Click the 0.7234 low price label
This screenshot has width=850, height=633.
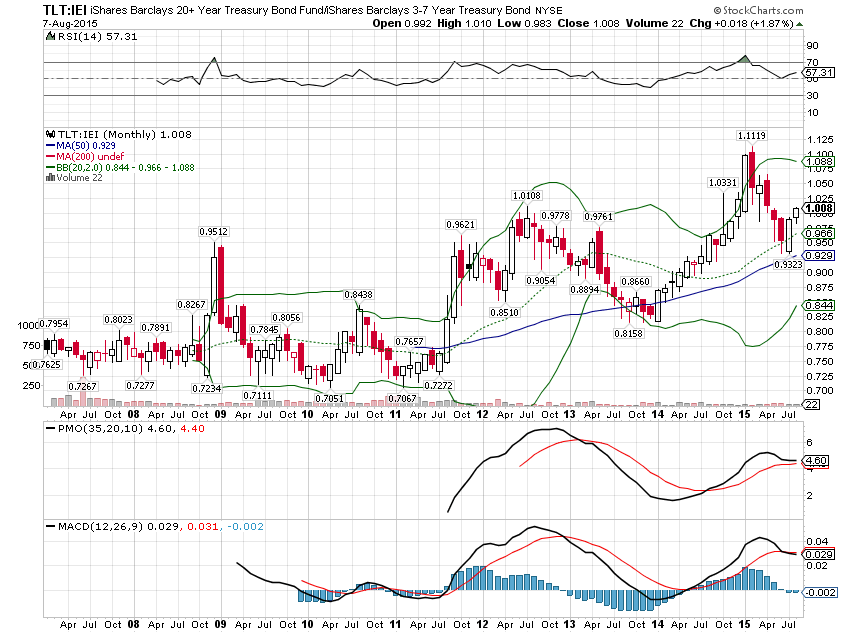(x=207, y=389)
